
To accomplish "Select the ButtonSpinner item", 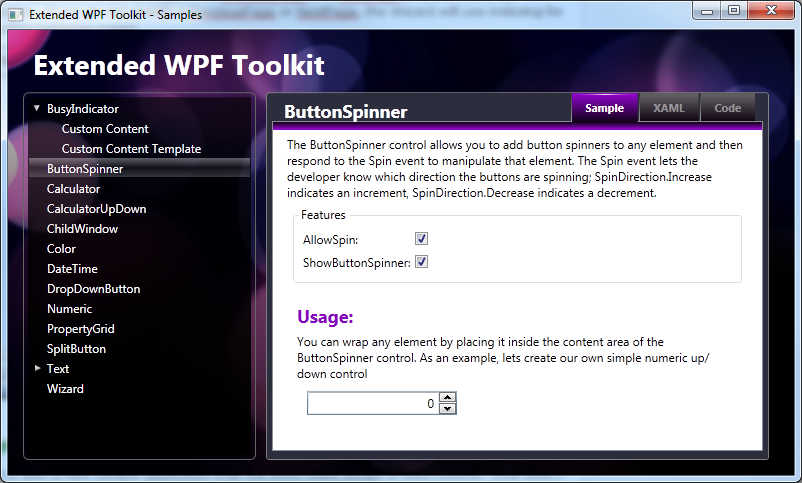I will pos(139,169).
